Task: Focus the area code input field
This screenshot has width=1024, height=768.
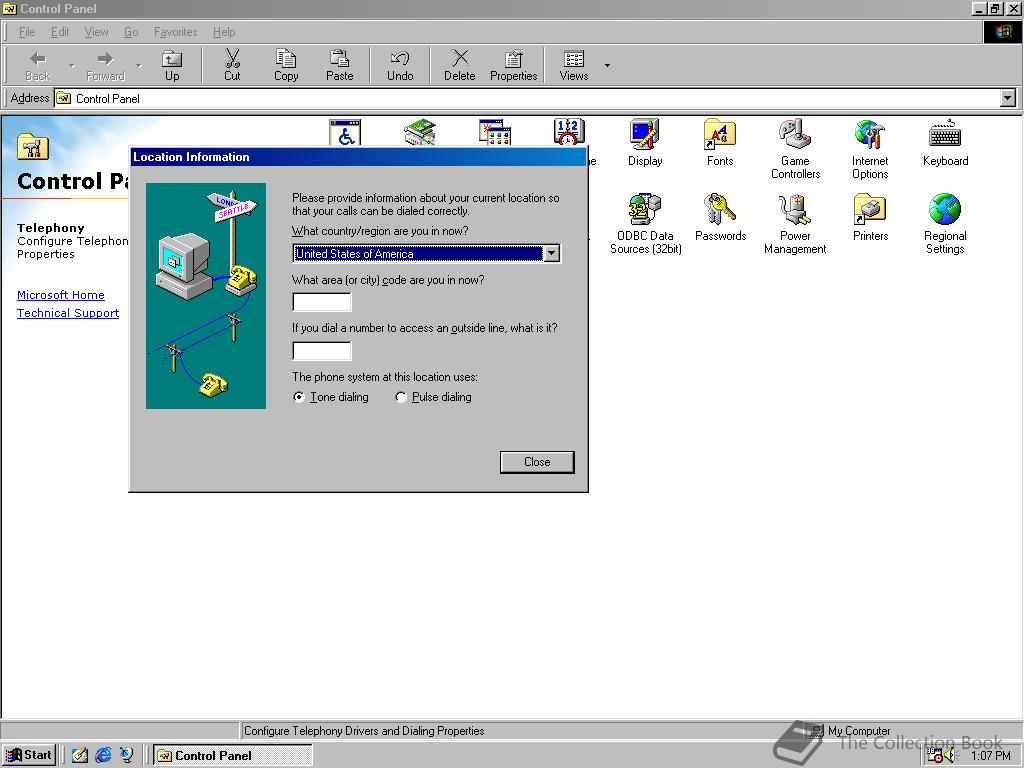Action: click(322, 302)
